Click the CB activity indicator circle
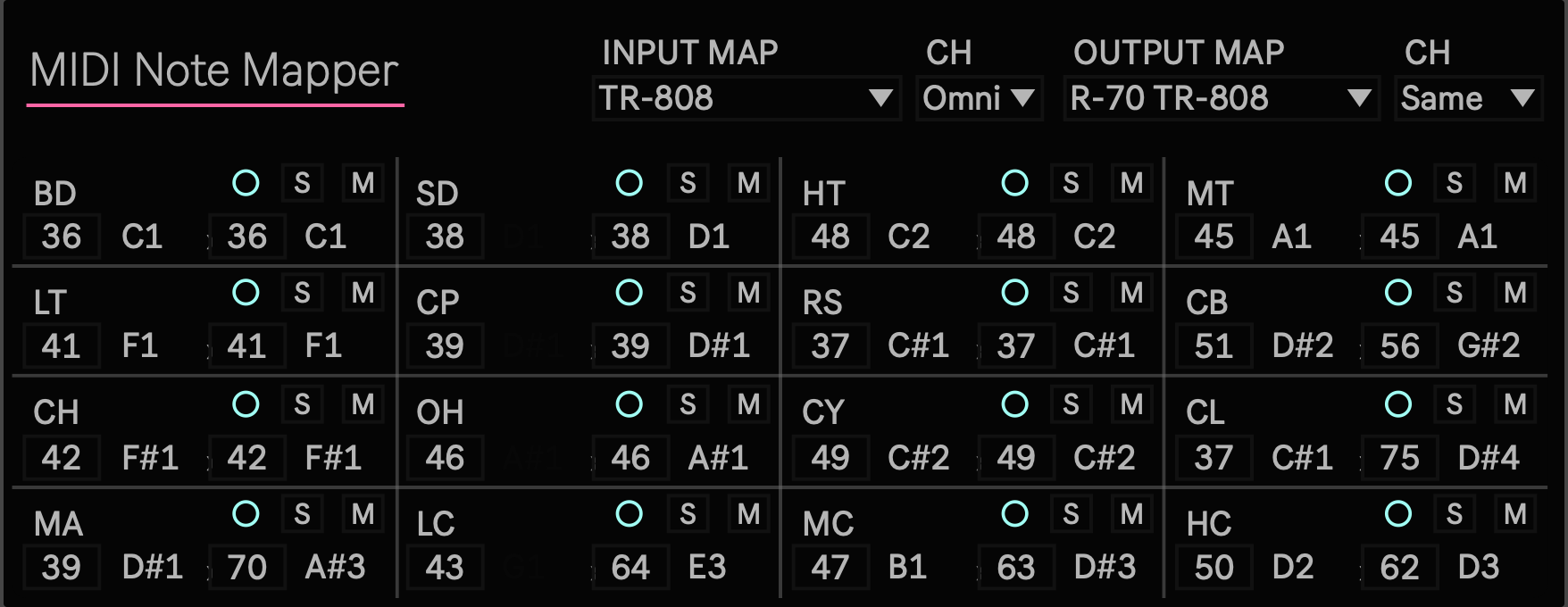 [1398, 292]
